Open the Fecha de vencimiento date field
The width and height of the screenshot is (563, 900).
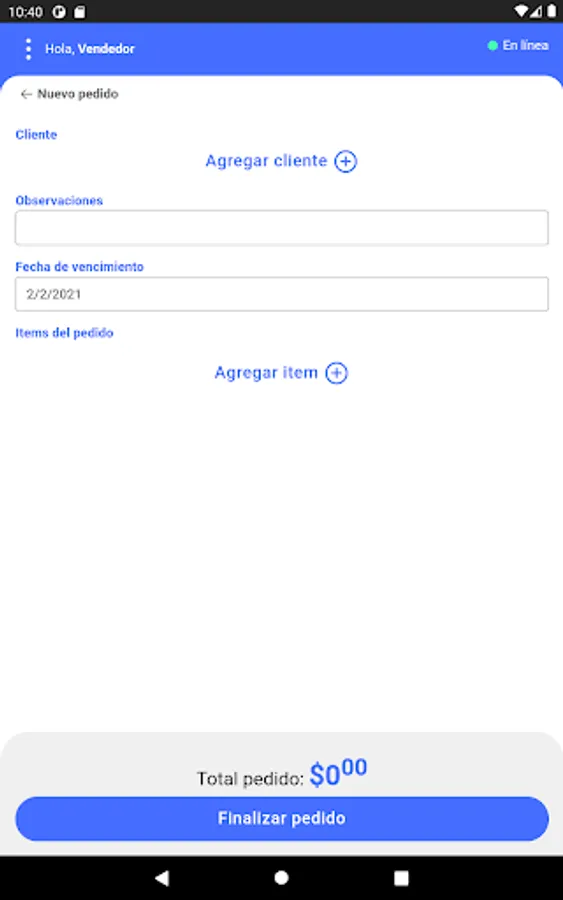(282, 294)
